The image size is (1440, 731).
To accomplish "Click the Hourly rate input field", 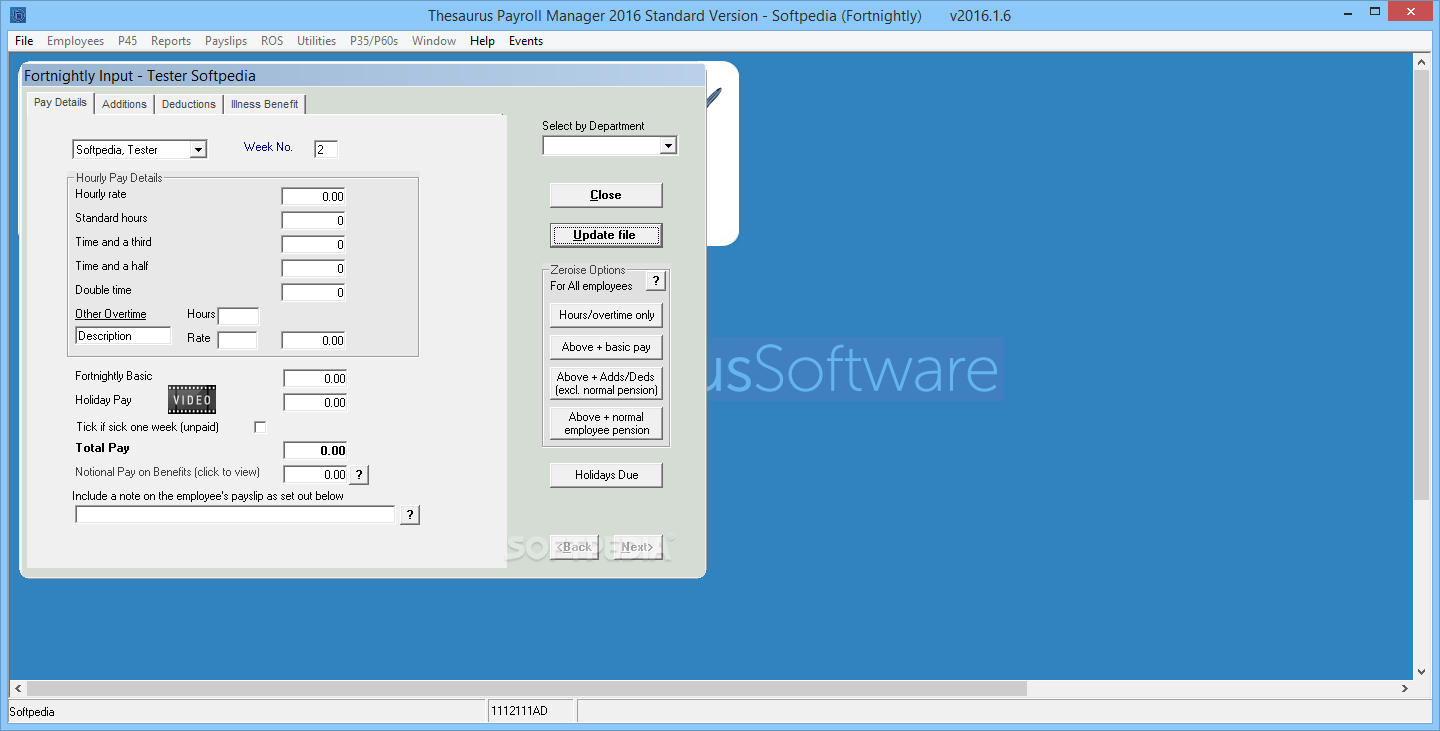I will [x=313, y=197].
